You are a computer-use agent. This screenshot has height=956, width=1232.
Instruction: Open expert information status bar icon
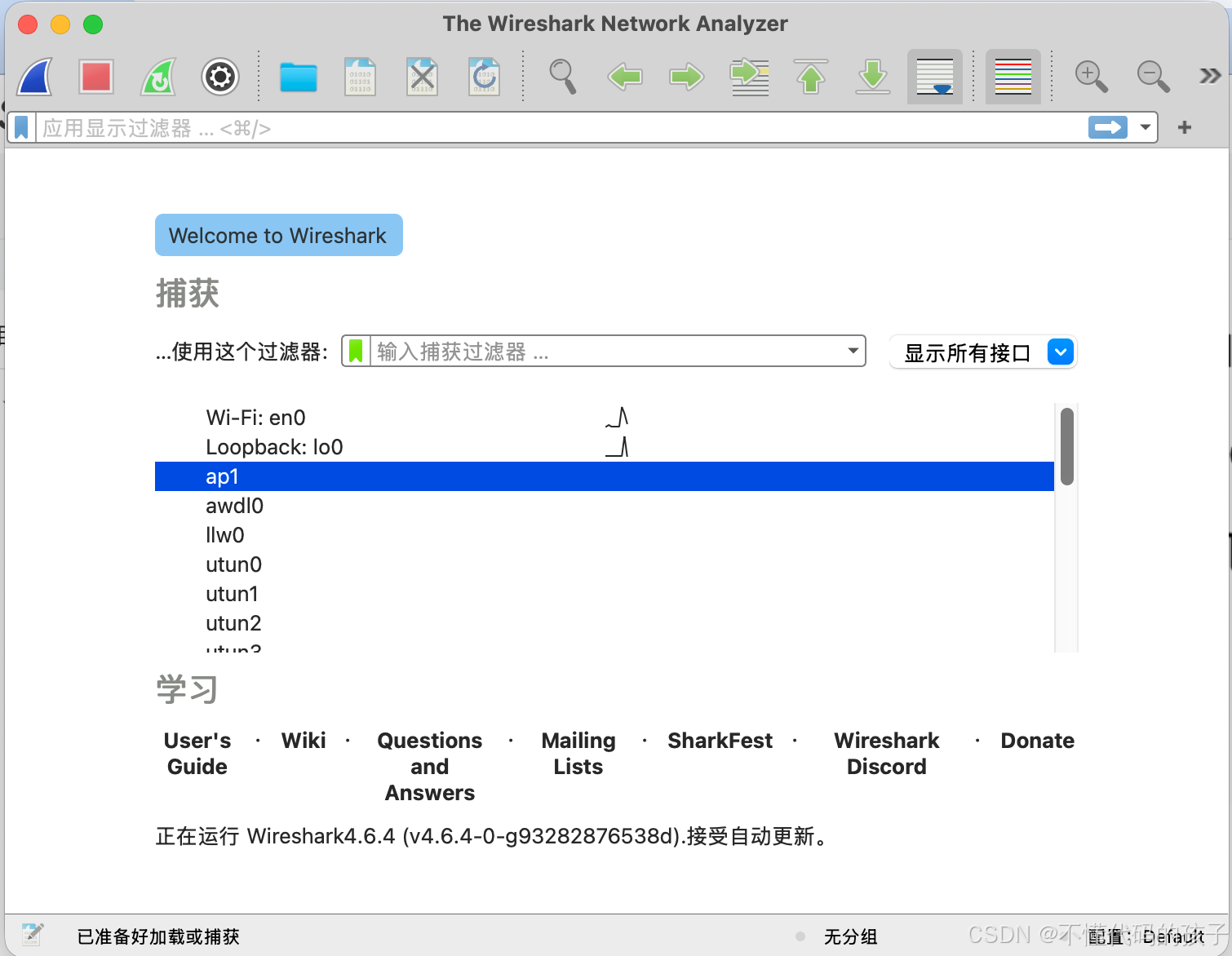coord(33,935)
